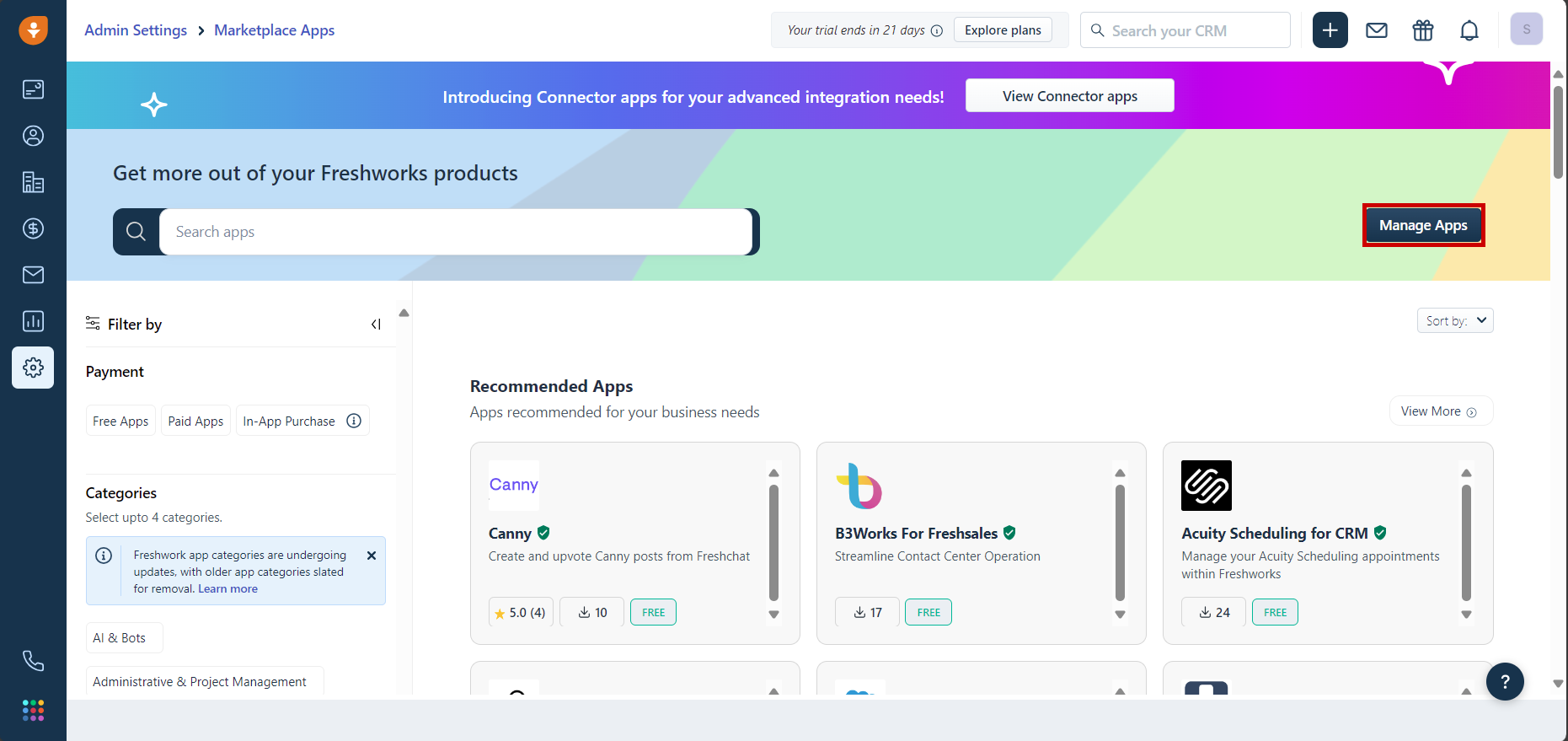Image resolution: width=1568 pixels, height=741 pixels.
Task: Click View More recommended apps
Action: pos(1441,411)
